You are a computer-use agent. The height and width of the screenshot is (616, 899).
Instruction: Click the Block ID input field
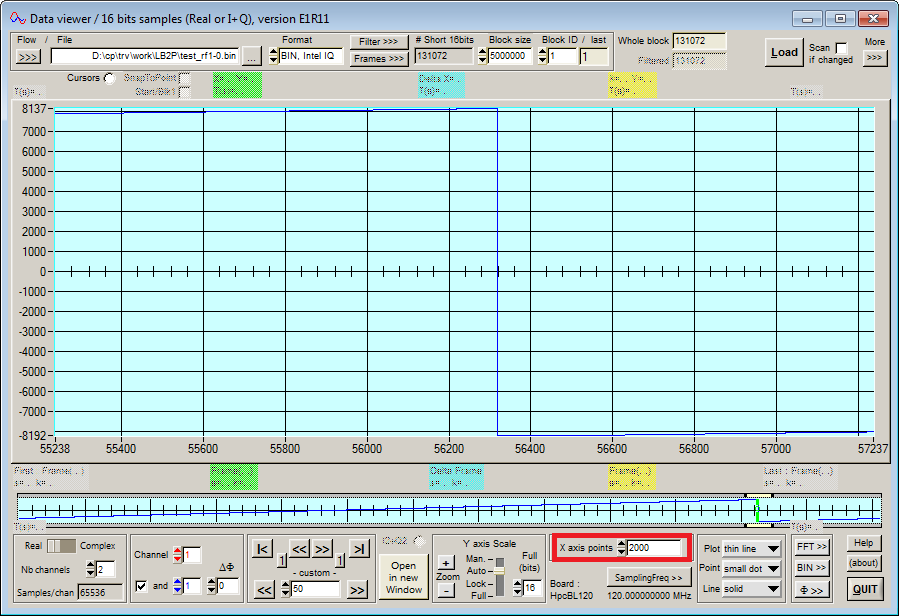pyautogui.click(x=561, y=56)
